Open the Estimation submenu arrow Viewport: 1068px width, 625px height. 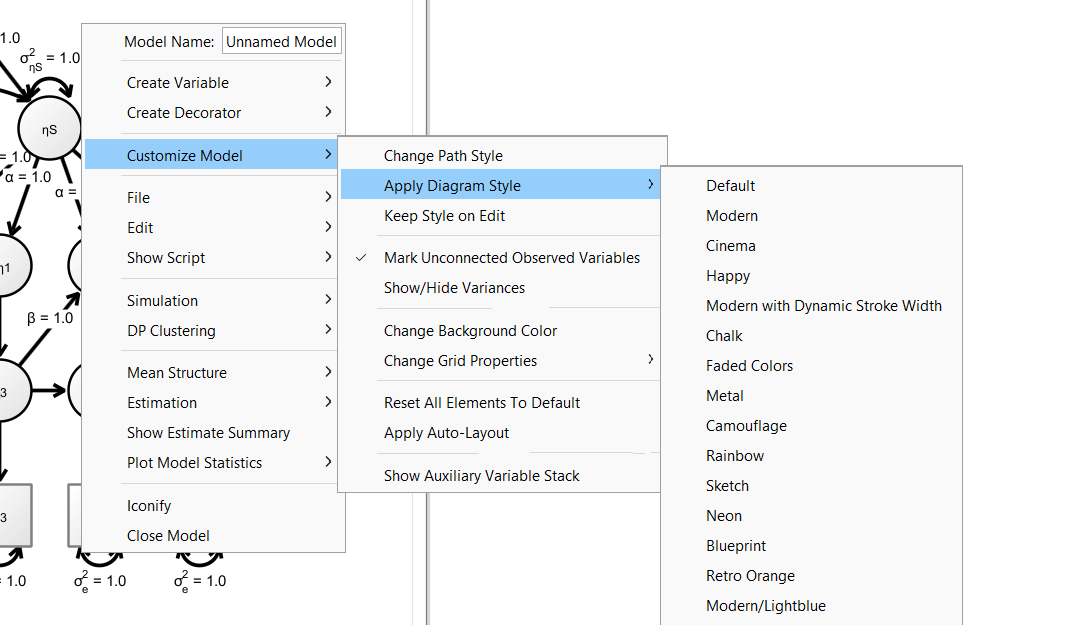point(328,403)
